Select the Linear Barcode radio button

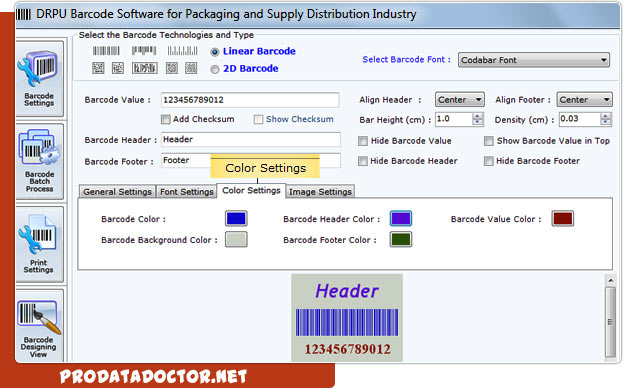click(215, 52)
